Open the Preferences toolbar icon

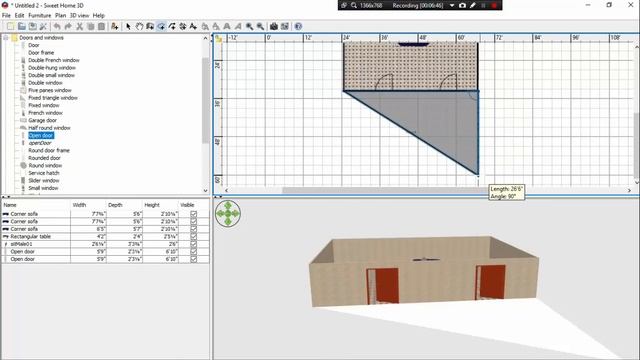click(x=43, y=26)
